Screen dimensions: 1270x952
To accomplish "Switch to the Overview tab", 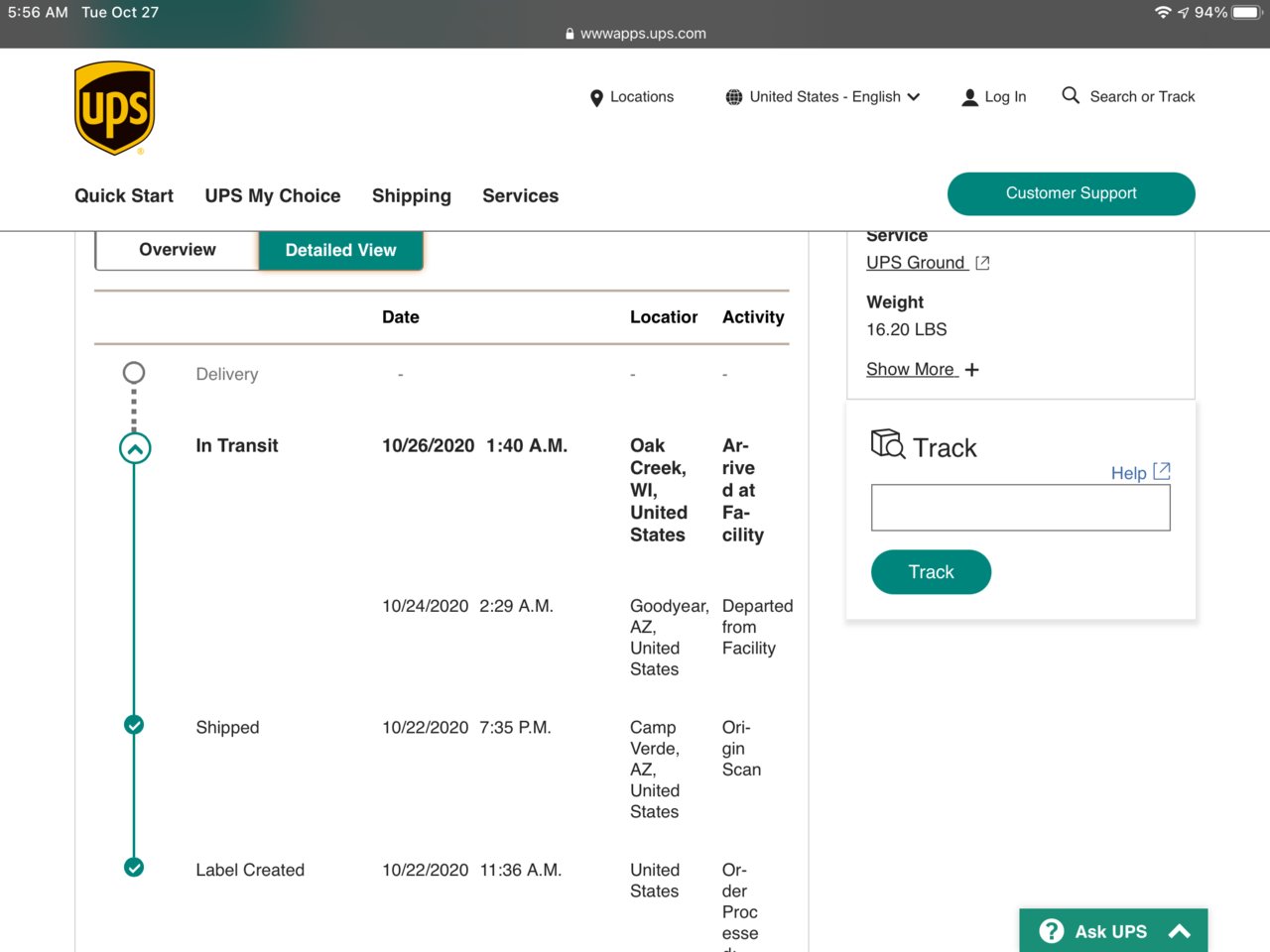I will point(178,250).
